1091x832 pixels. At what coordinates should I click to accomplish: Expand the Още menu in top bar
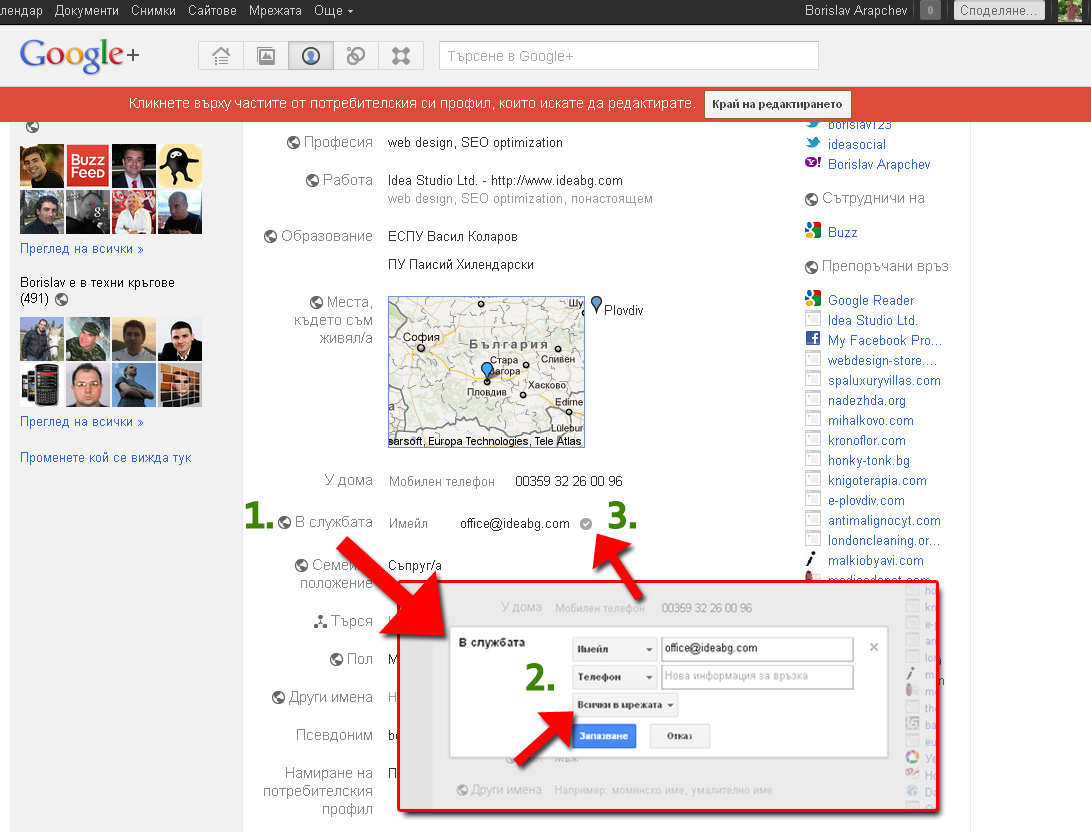[333, 10]
